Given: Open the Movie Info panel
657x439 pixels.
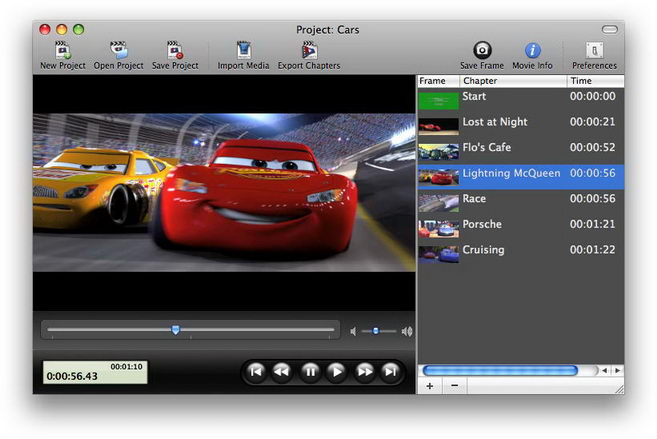Looking at the screenshot, I should (532, 50).
